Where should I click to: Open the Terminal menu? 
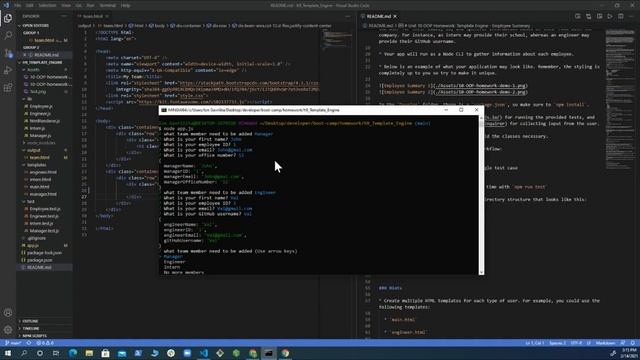[108, 5]
